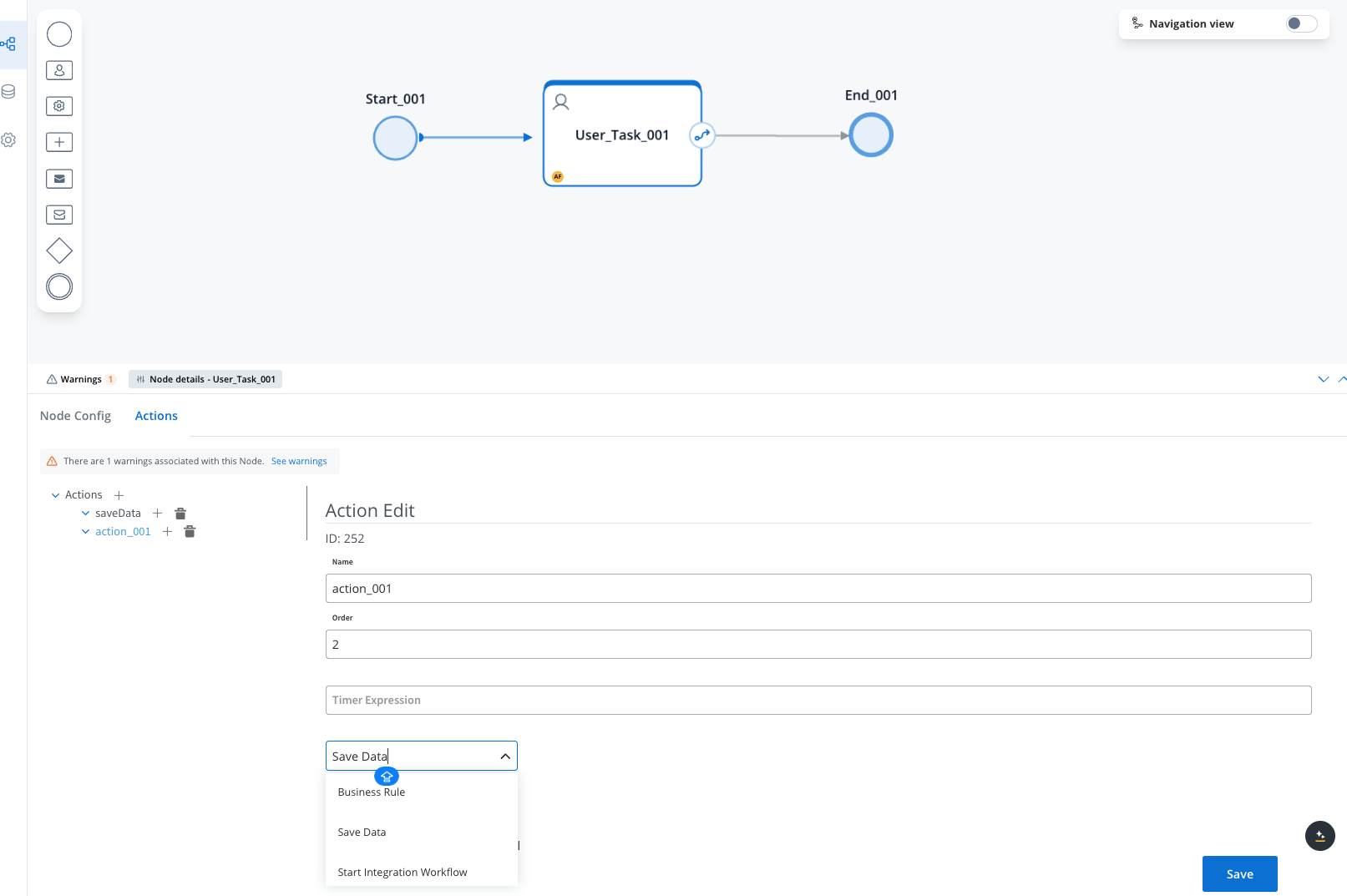Open Node details - User_Task_001 tab
This screenshot has width=1347, height=896.
point(205,379)
